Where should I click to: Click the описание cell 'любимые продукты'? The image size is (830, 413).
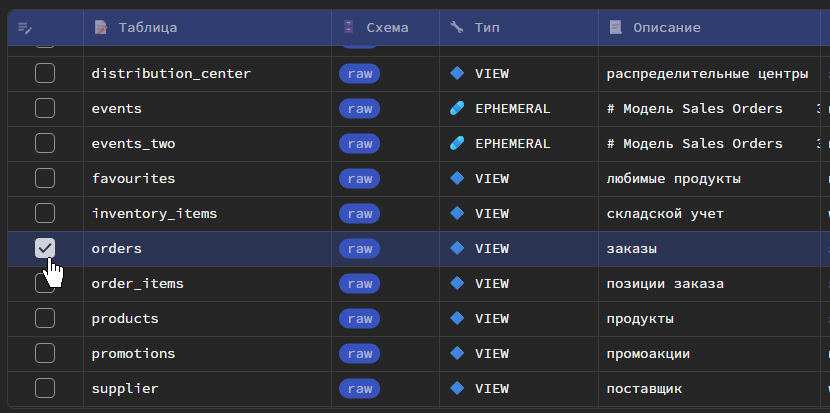point(674,178)
